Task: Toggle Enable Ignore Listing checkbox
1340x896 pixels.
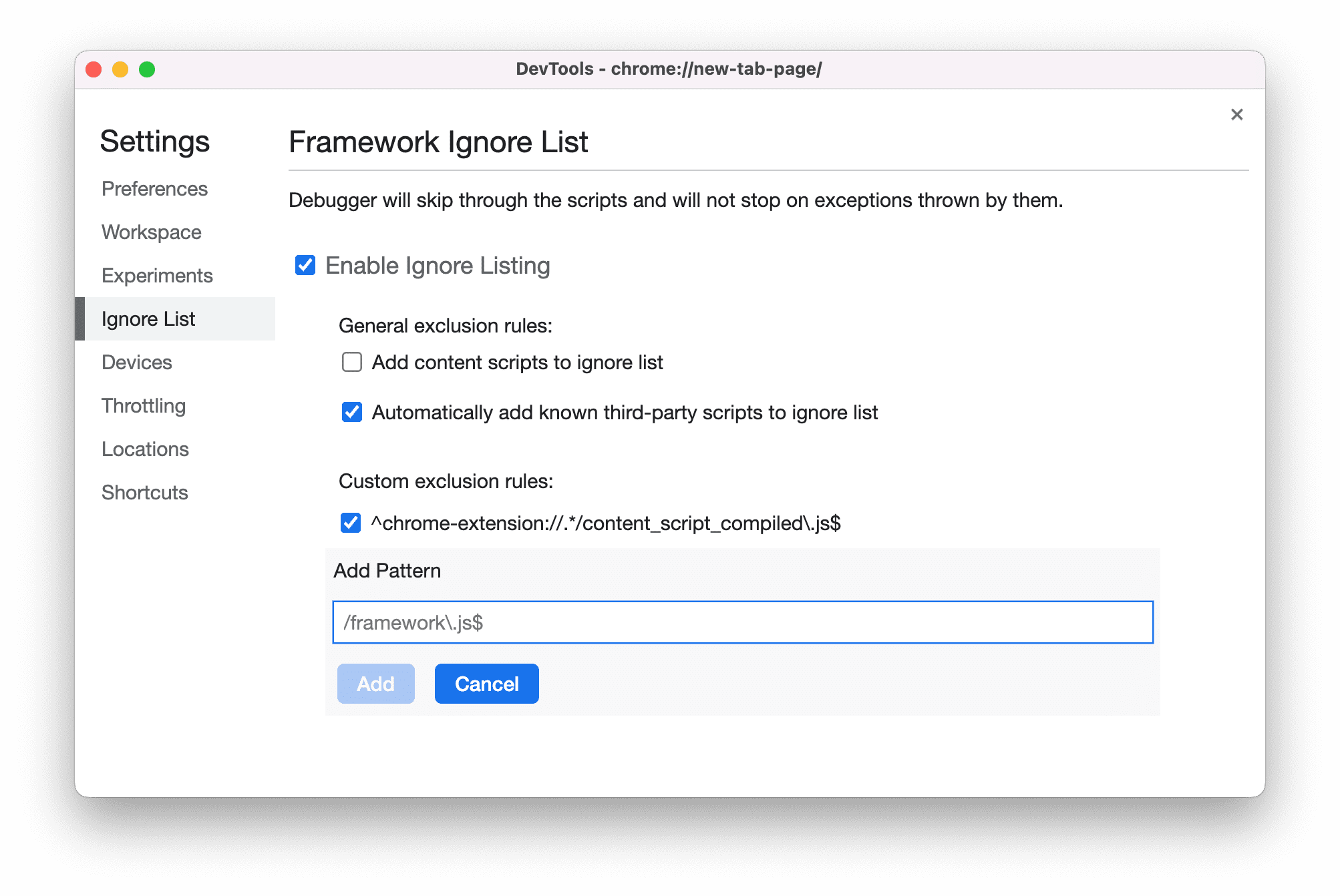Action: coord(305,264)
